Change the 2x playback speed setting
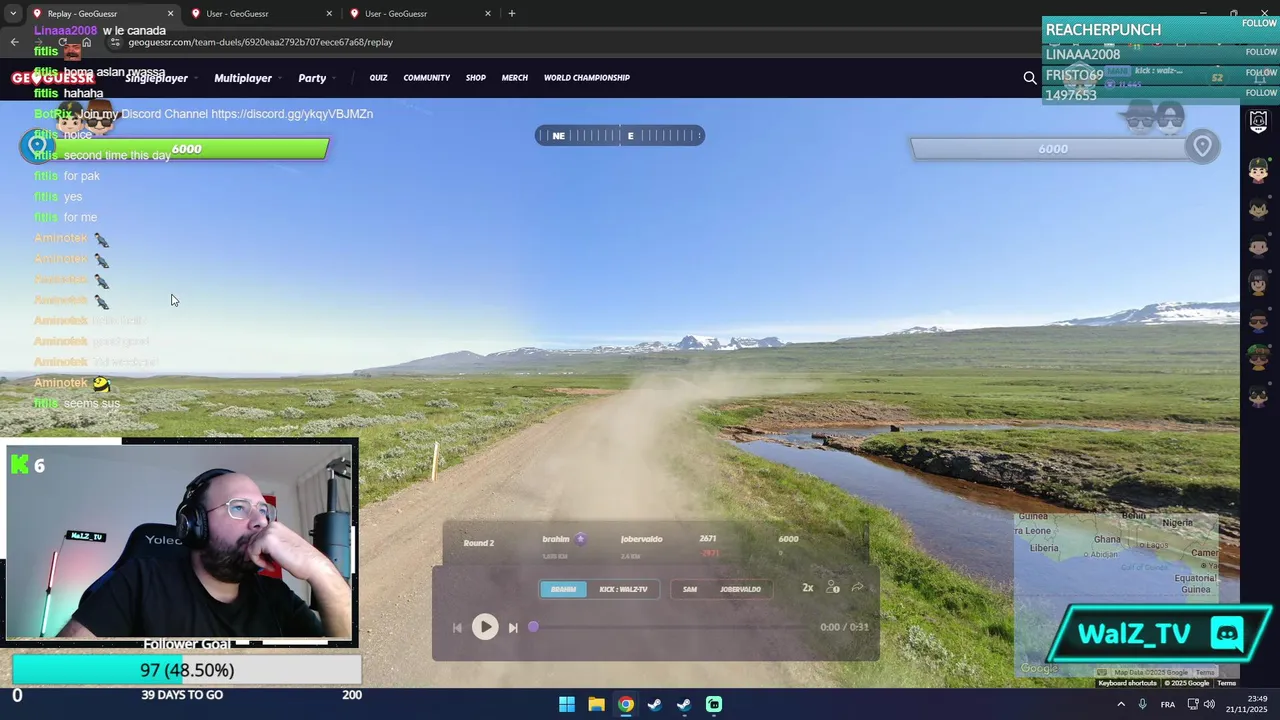This screenshot has width=1280, height=720. click(x=807, y=588)
